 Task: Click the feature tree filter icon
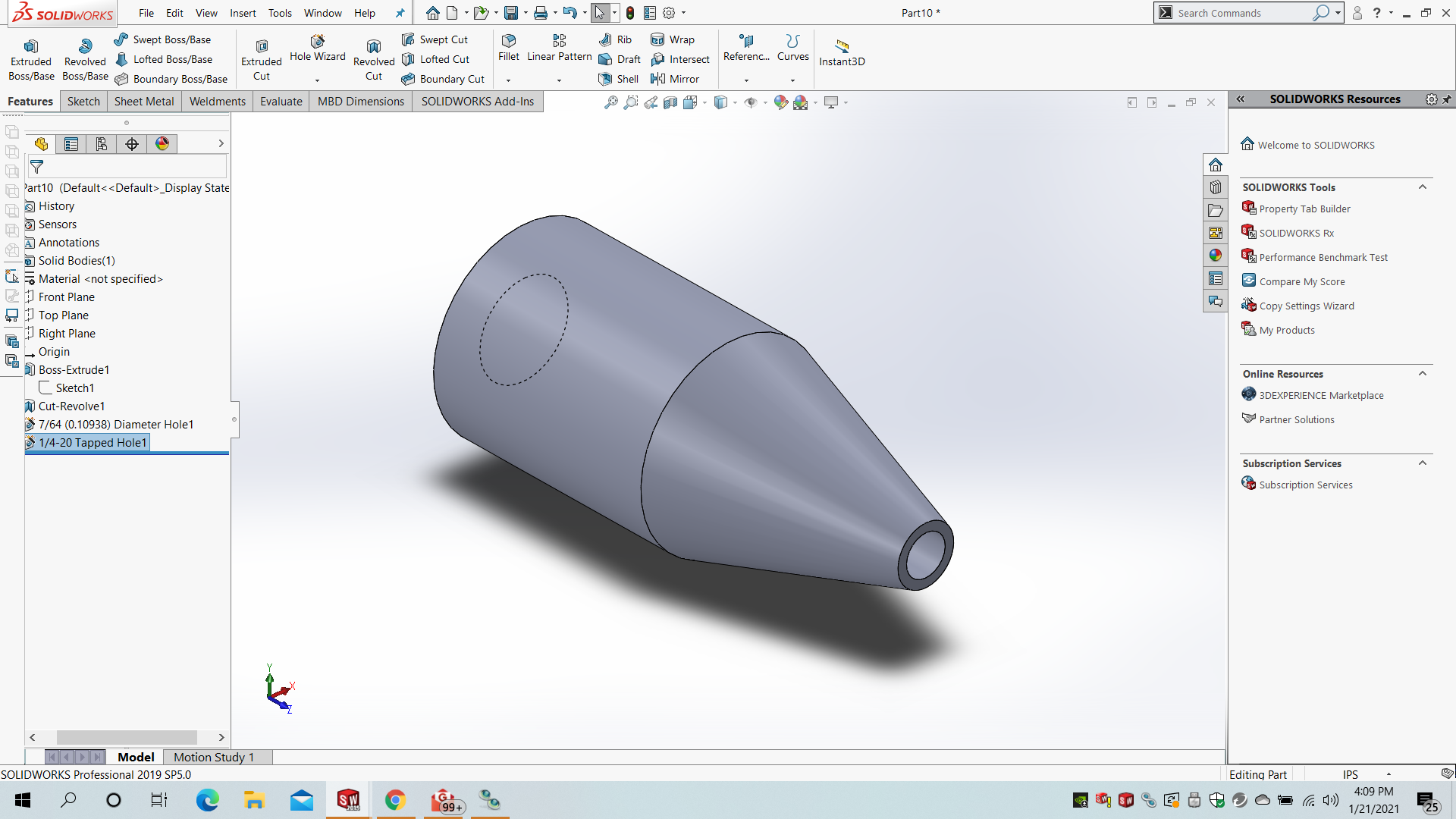(x=36, y=166)
